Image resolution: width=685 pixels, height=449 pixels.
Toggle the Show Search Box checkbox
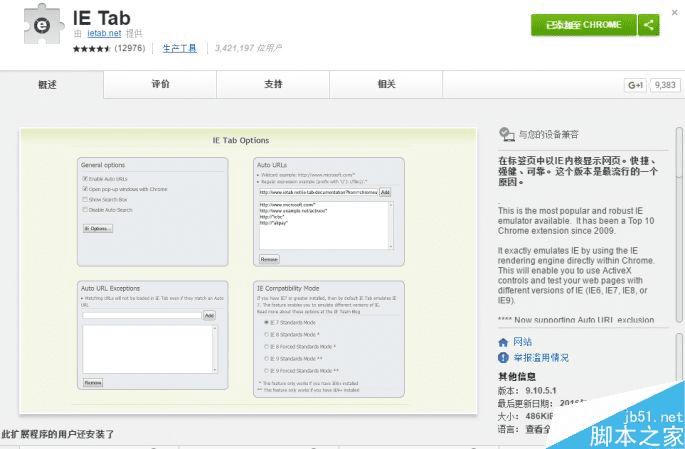point(85,200)
